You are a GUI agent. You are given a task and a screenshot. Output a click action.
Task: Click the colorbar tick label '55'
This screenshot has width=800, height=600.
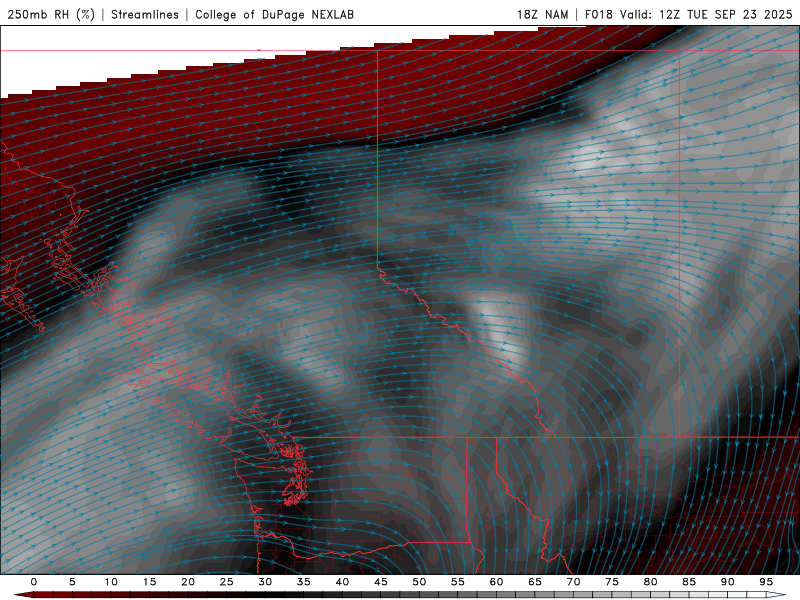[457, 582]
